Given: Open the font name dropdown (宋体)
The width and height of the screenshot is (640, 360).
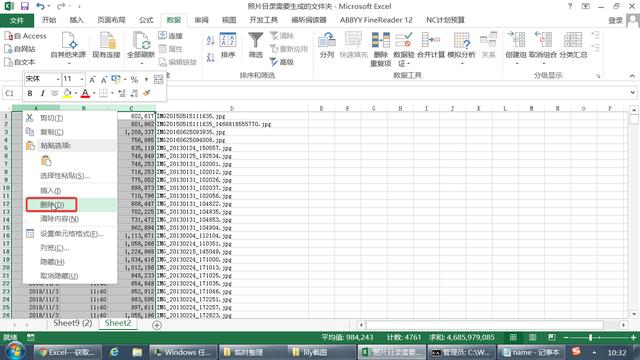Looking at the screenshot, I should click(x=58, y=79).
